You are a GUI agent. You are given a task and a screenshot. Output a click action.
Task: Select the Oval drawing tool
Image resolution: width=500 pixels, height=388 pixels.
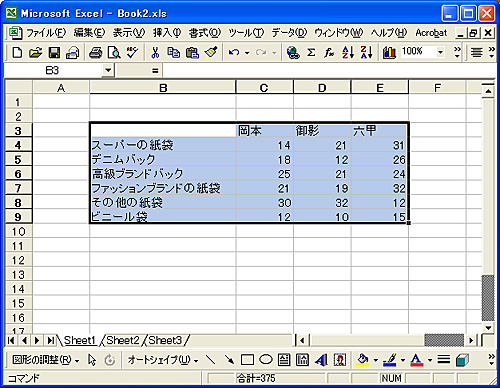click(266, 360)
